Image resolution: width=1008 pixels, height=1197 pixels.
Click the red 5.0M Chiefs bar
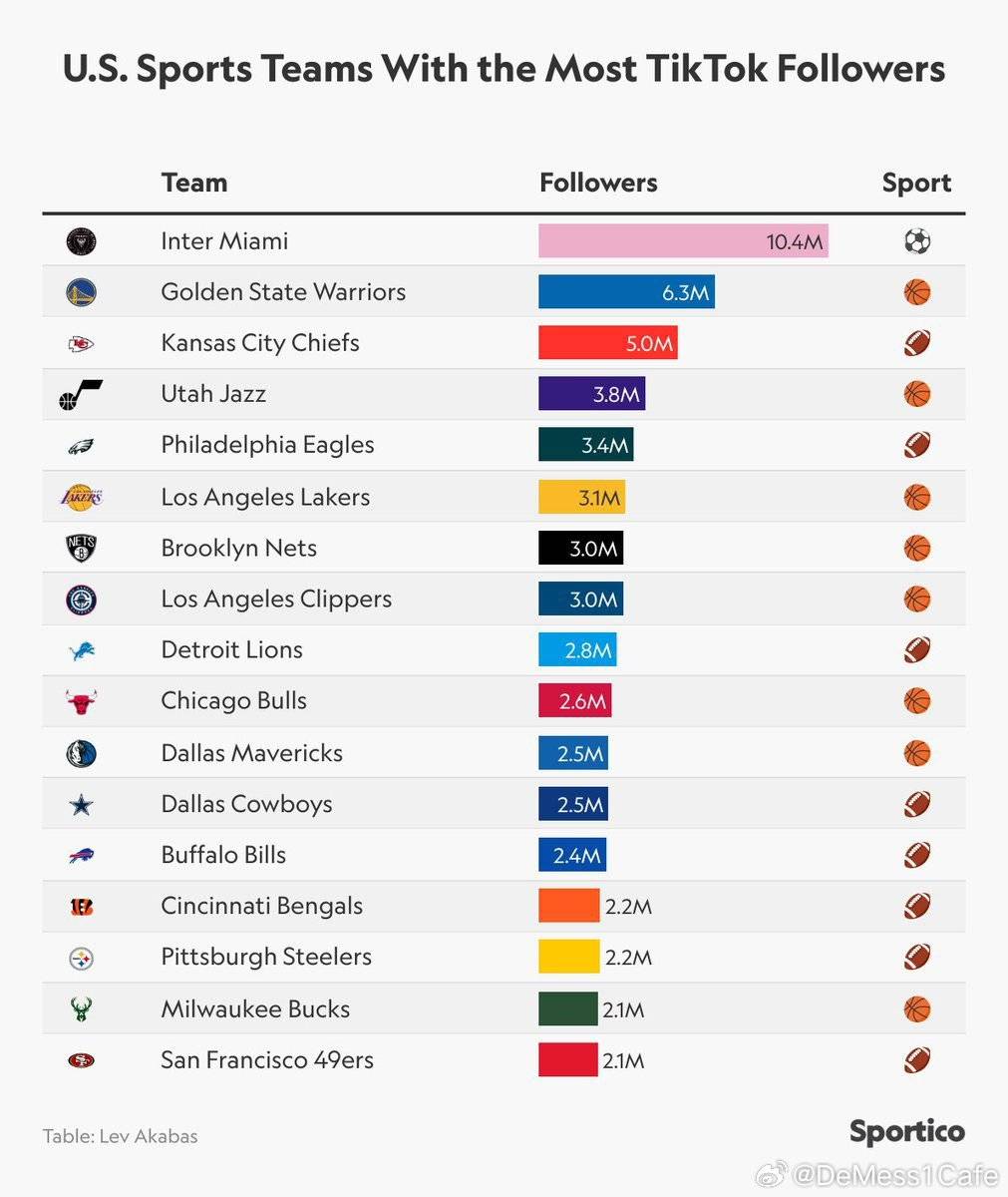pyautogui.click(x=608, y=343)
